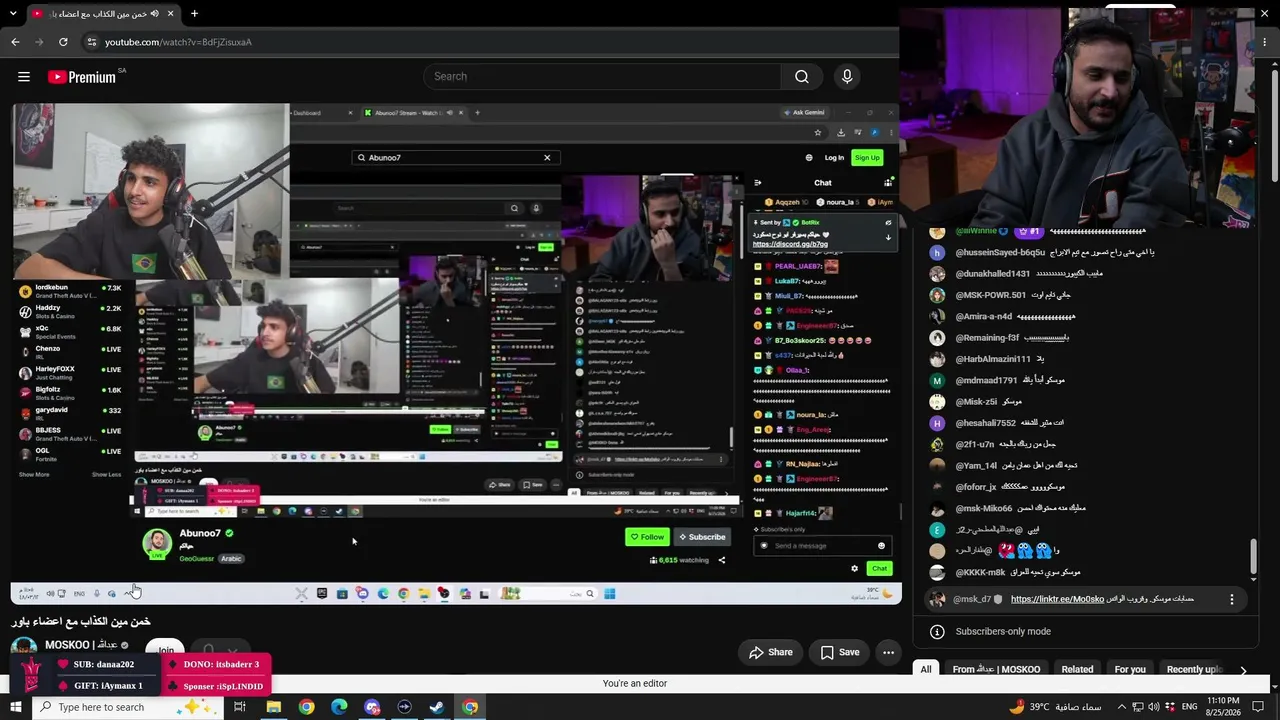The height and width of the screenshot is (720, 1280).
Task: Clear the Abunoo7 search box on Kick
Action: click(547, 158)
